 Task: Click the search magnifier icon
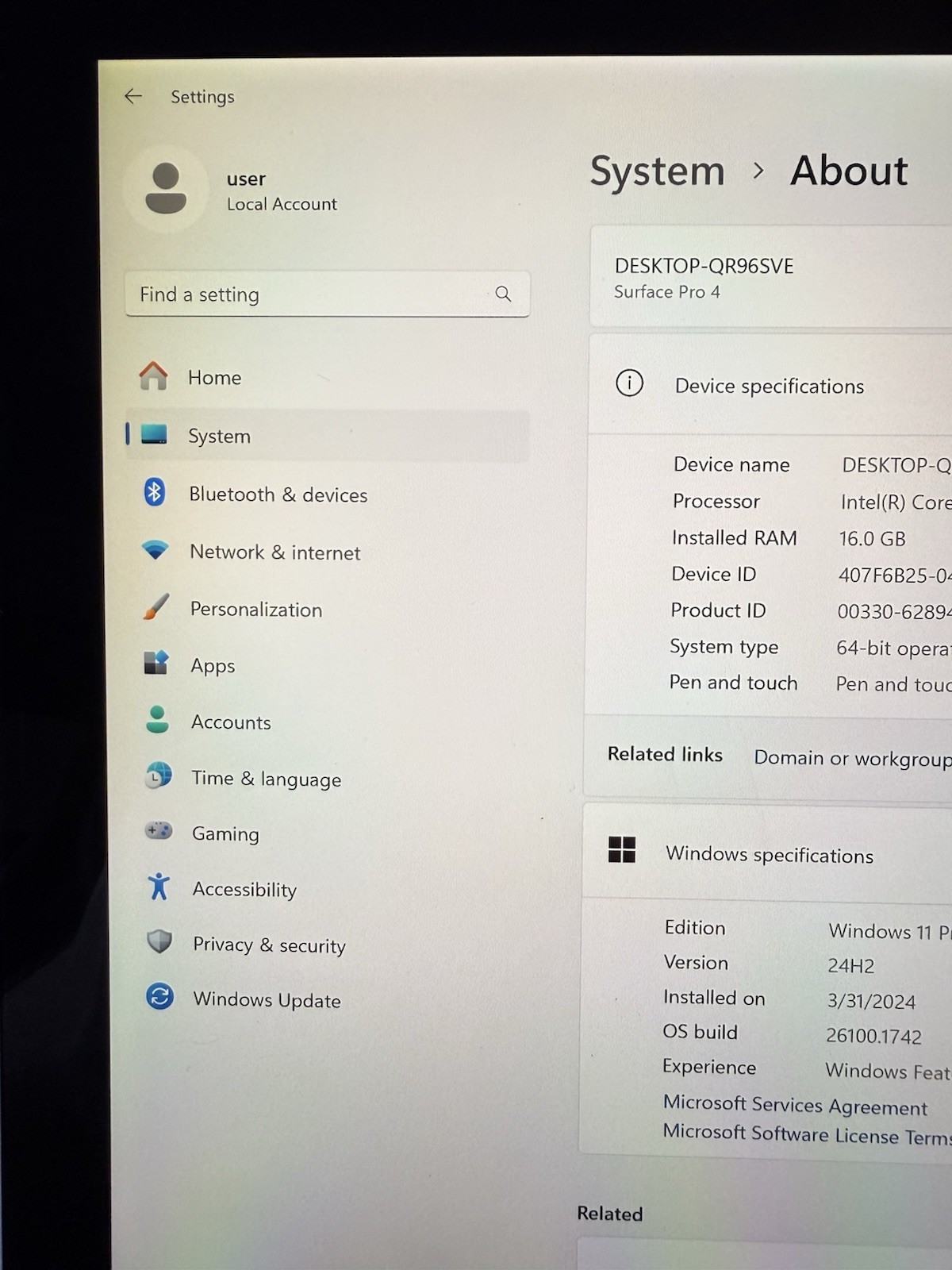[503, 294]
